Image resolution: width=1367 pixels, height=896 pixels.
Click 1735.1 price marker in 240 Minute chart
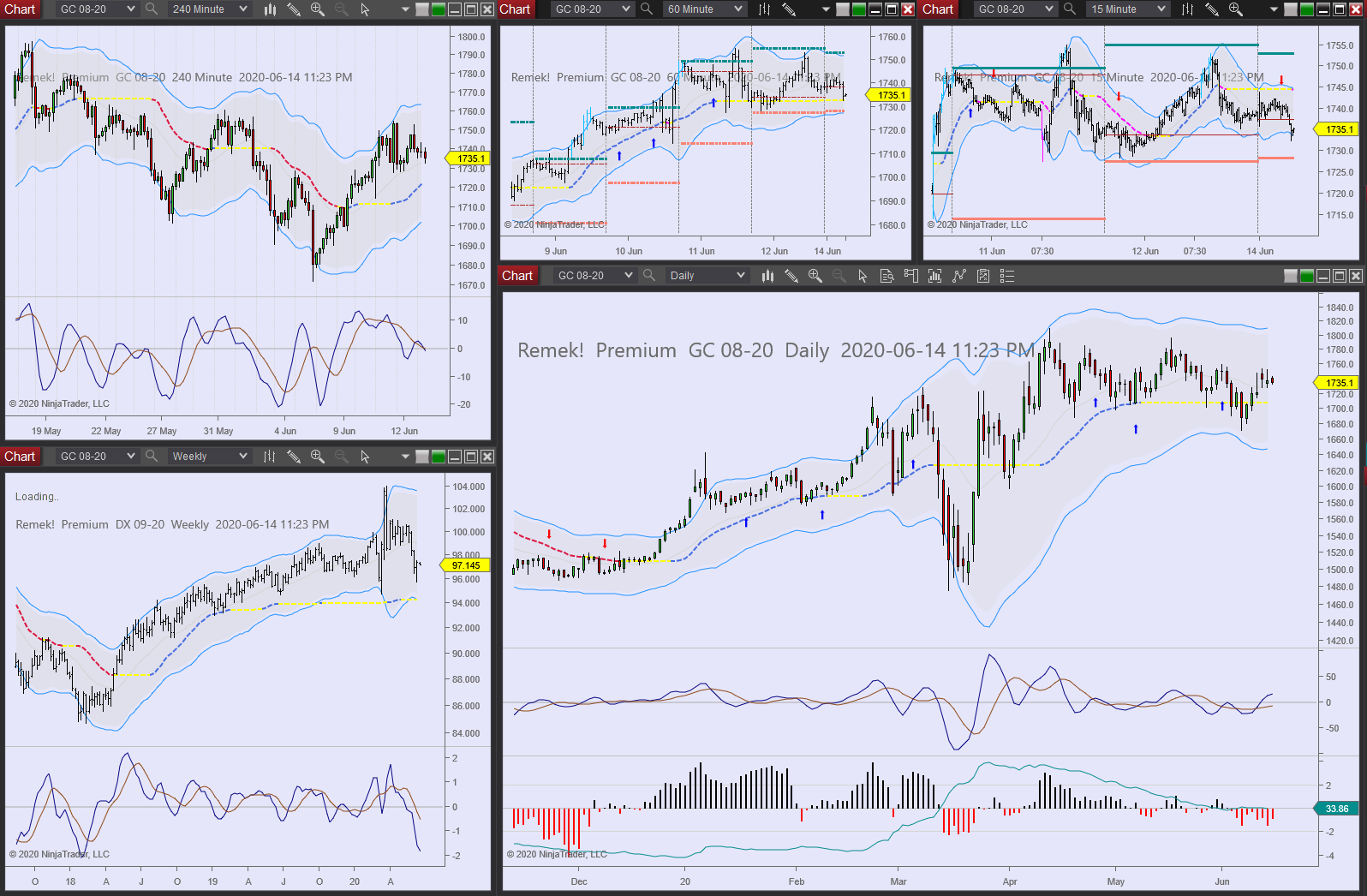468,158
